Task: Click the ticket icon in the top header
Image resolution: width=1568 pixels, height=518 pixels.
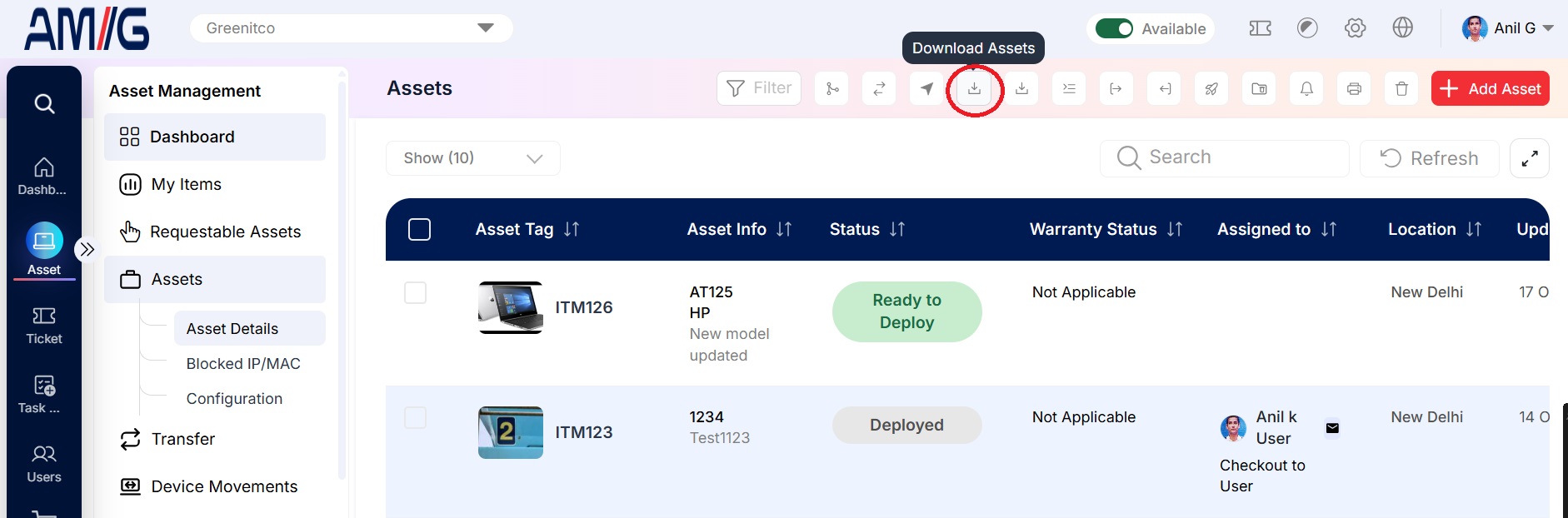Action: coord(1260,28)
